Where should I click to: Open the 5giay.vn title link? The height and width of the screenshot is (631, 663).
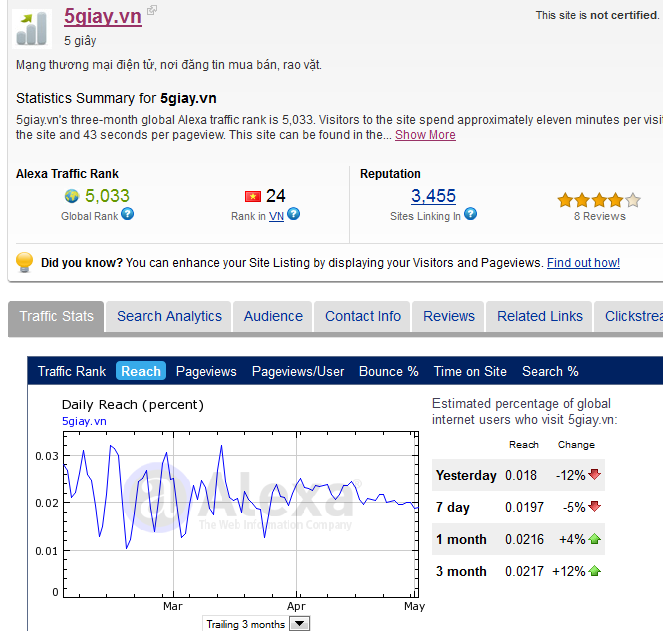[x=102, y=17]
